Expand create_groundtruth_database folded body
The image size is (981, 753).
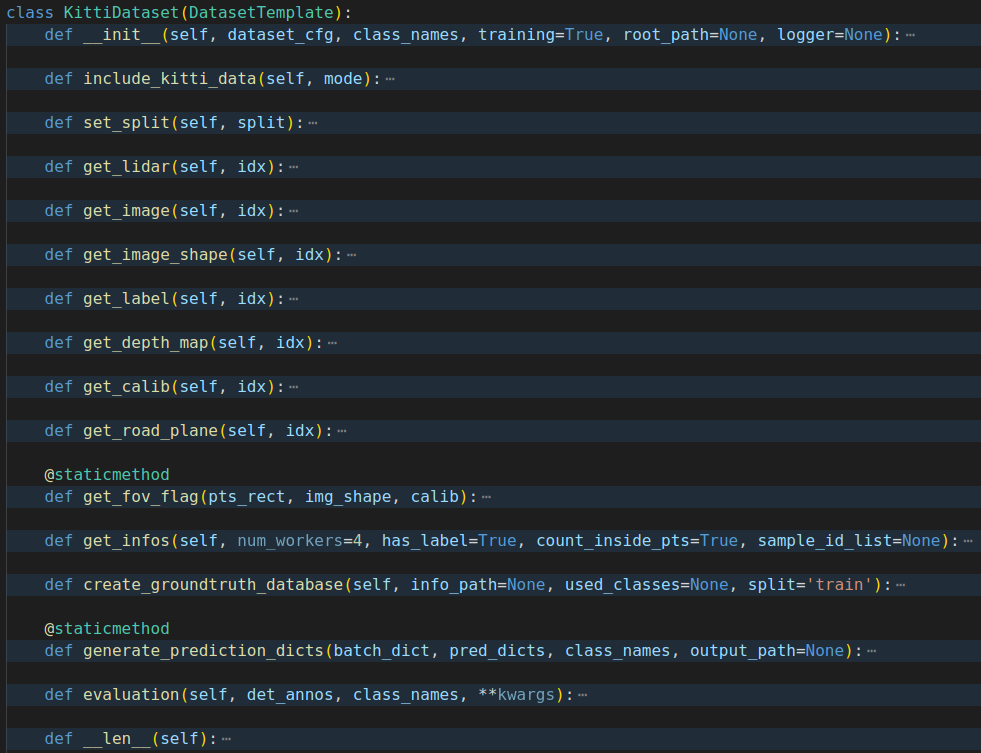click(x=901, y=585)
